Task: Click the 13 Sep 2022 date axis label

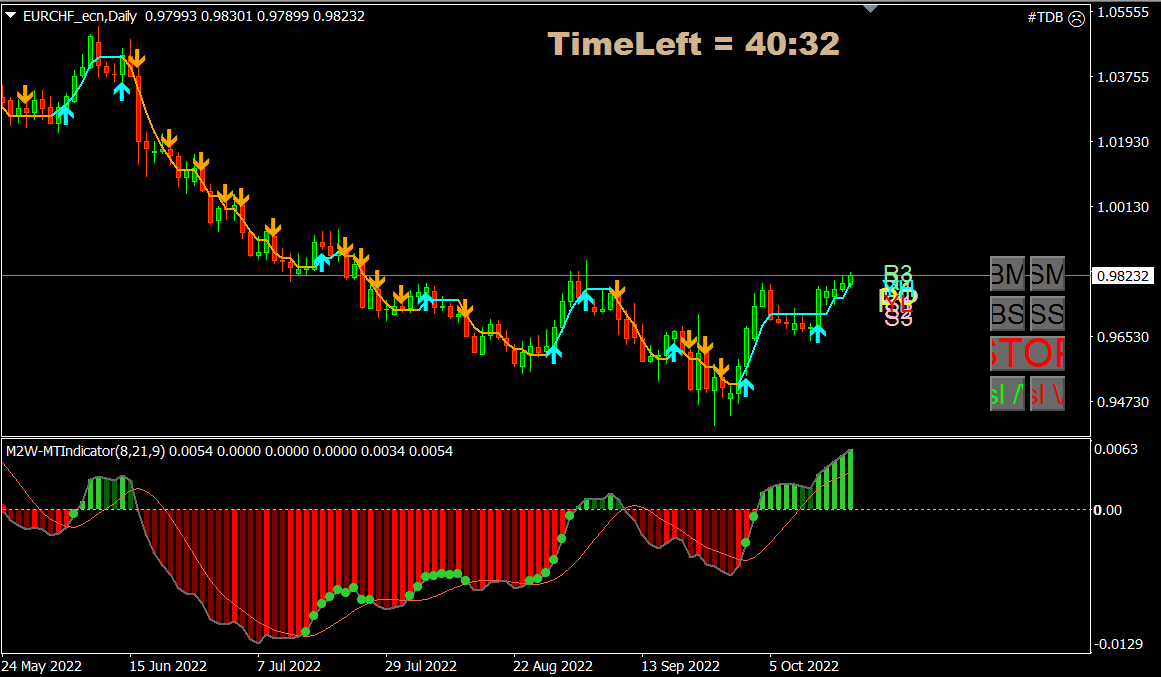Action: tap(680, 666)
